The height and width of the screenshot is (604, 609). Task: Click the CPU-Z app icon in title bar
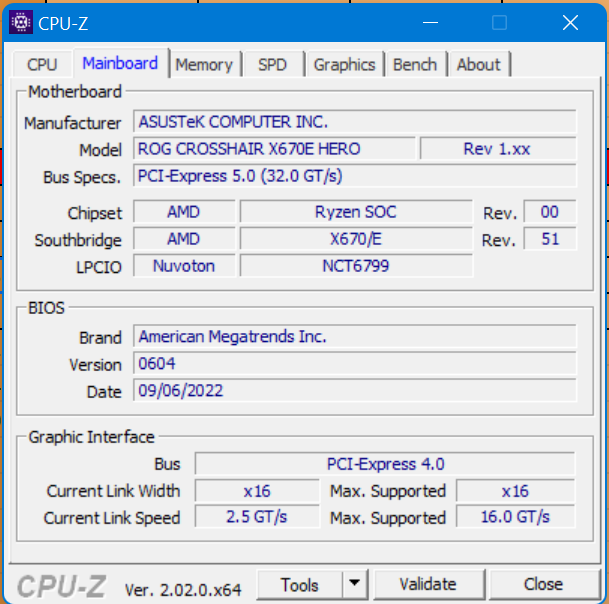click(x=21, y=23)
